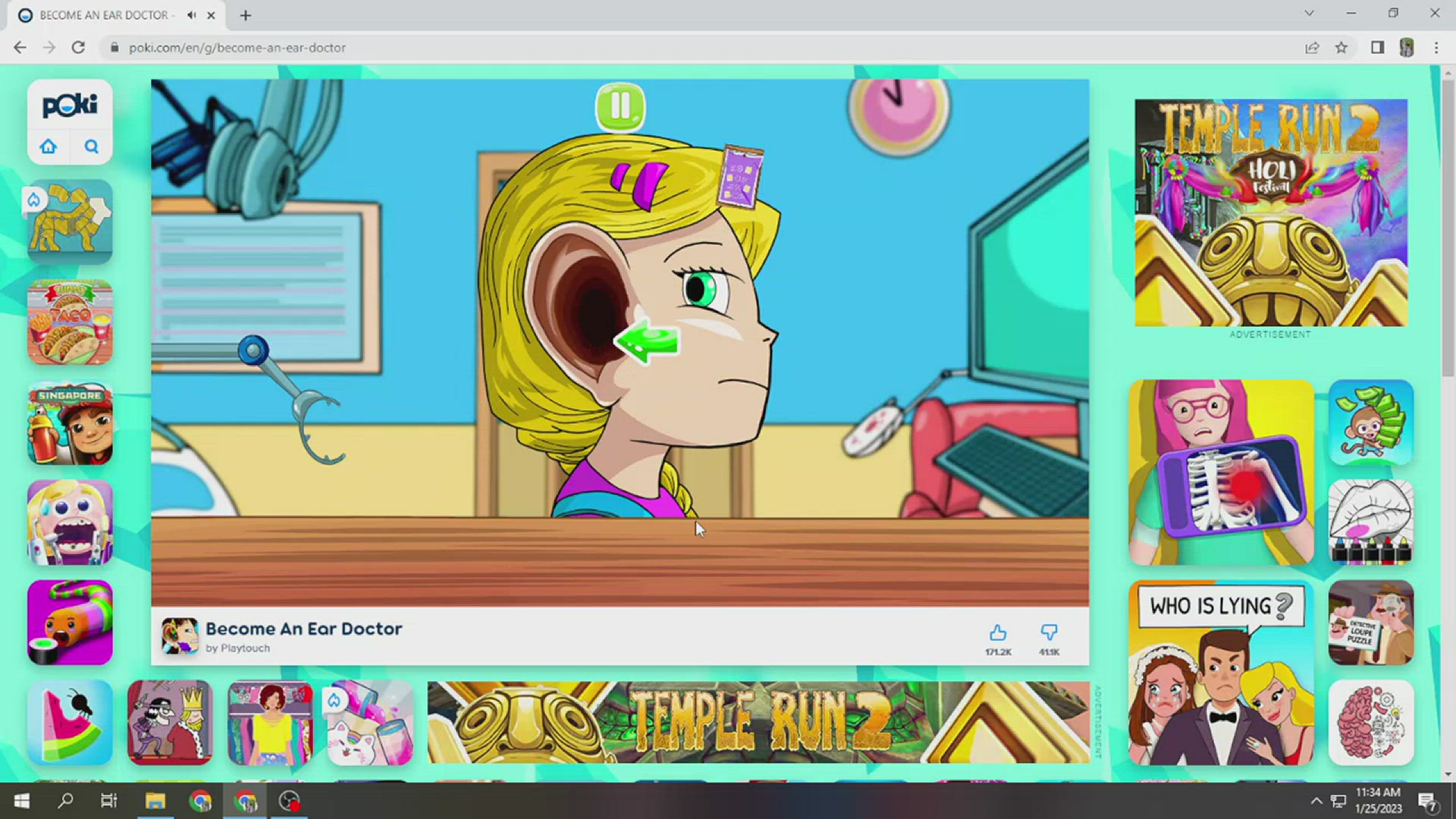This screenshot has width=1456, height=819.
Task: Show hidden system tray icons
Action: pos(1316,802)
